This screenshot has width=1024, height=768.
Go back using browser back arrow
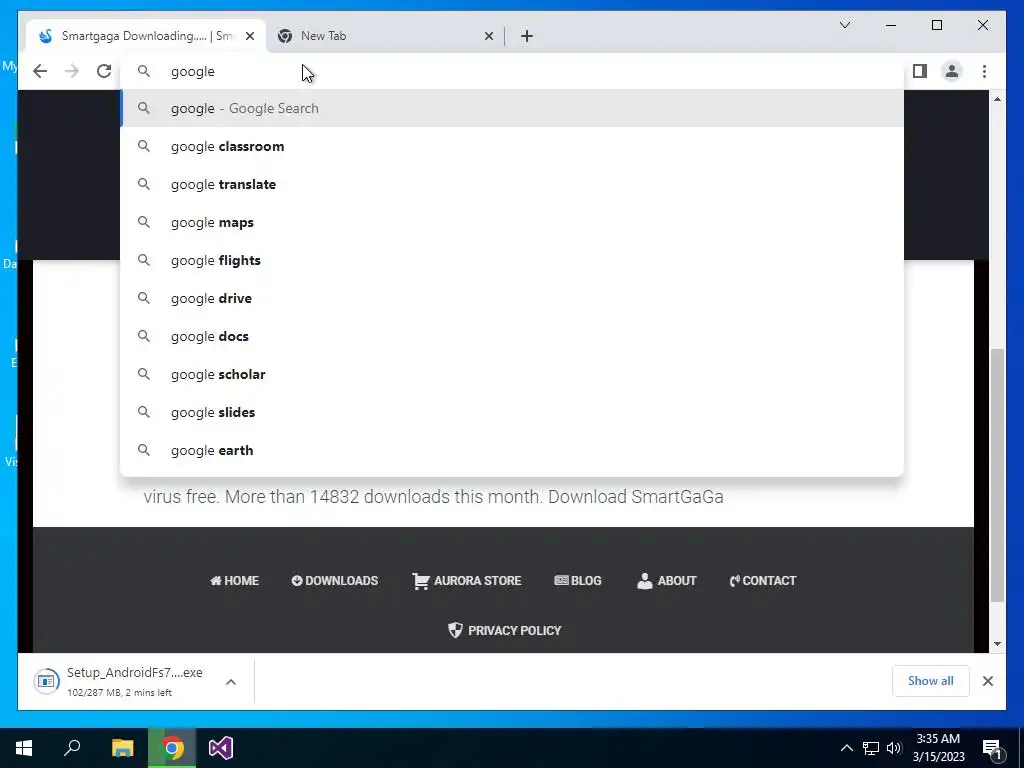pyautogui.click(x=40, y=71)
